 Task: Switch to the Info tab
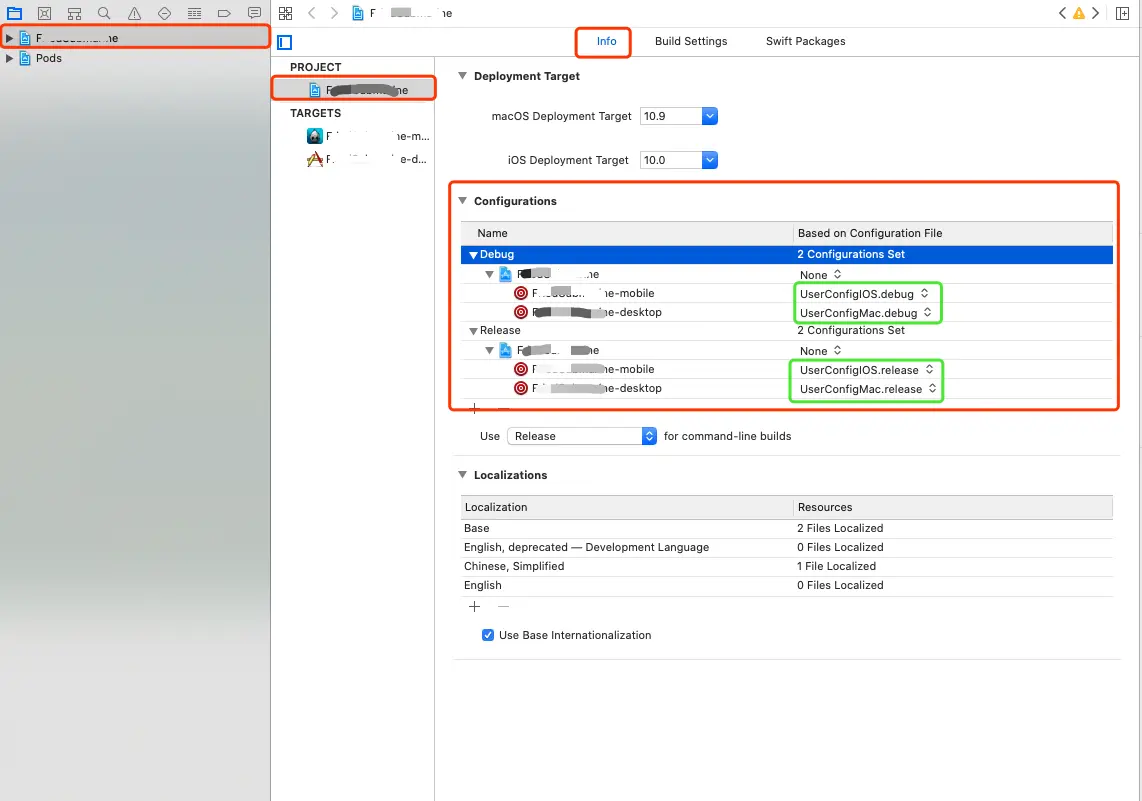click(606, 42)
